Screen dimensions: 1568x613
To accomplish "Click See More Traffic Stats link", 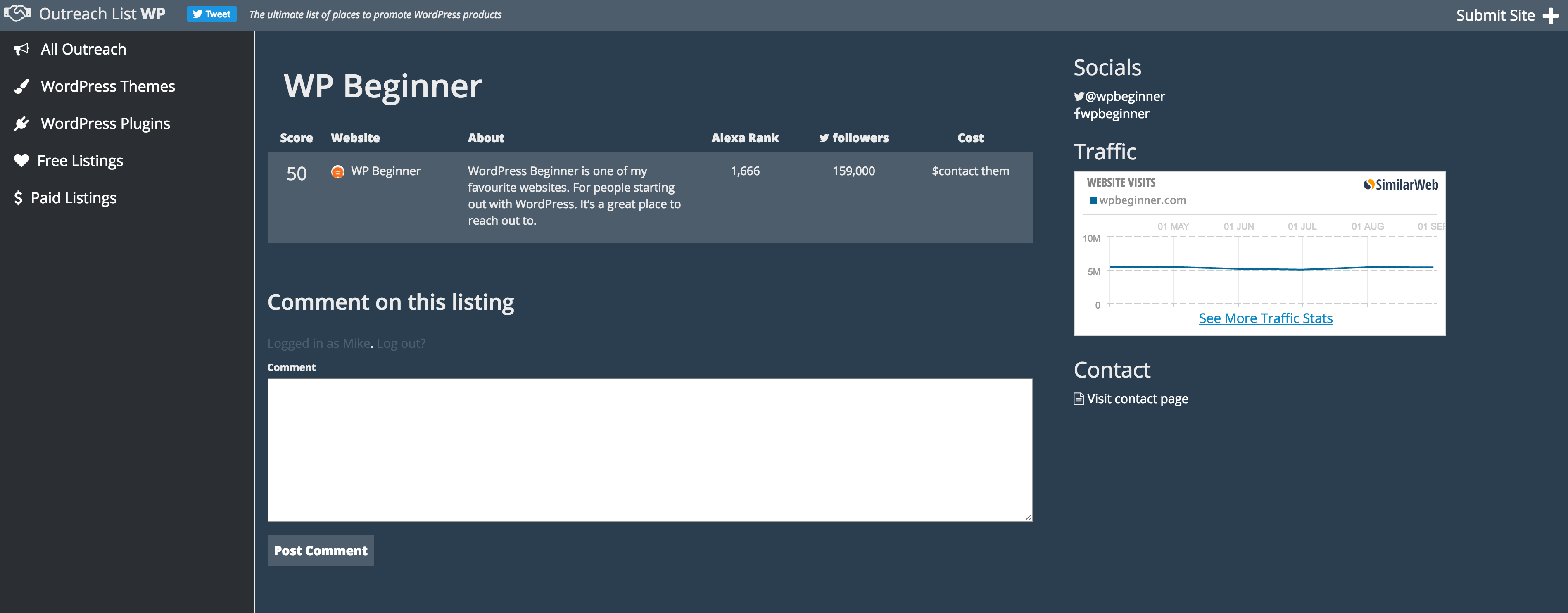I will [1265, 318].
